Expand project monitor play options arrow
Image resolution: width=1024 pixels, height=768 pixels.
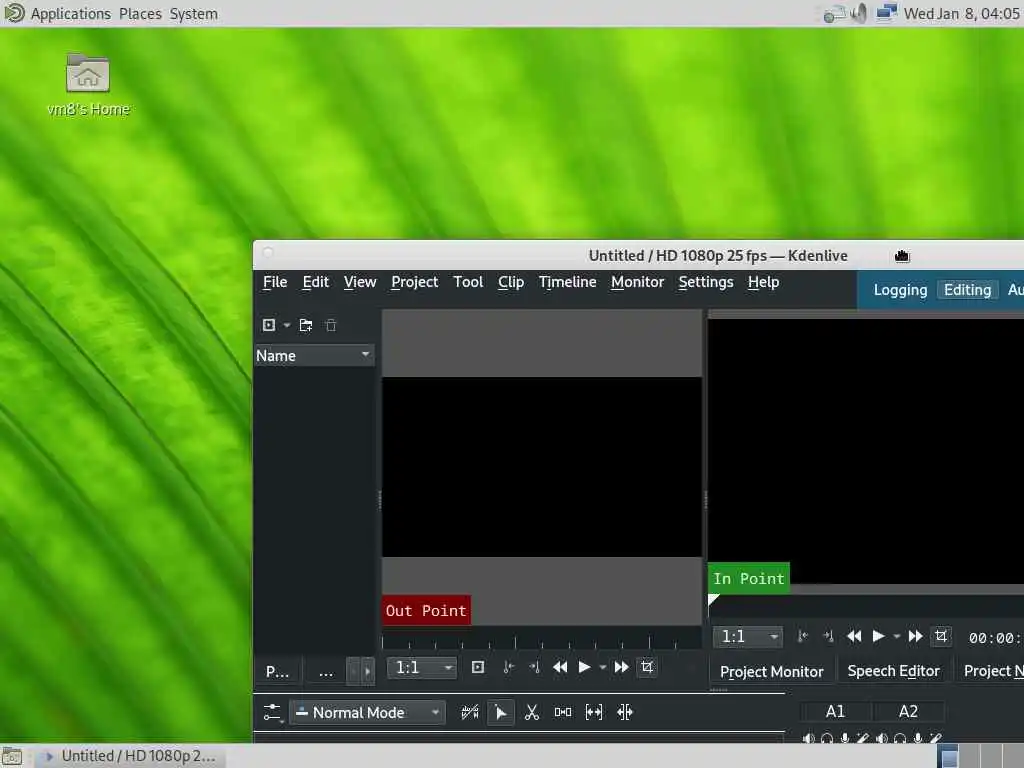(897, 636)
